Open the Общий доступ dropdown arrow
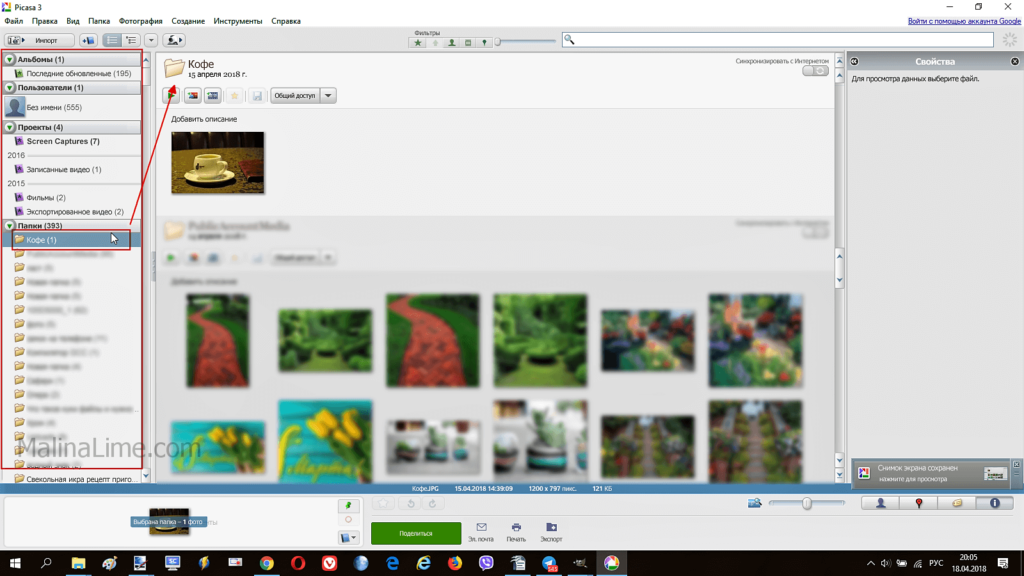 [328, 96]
